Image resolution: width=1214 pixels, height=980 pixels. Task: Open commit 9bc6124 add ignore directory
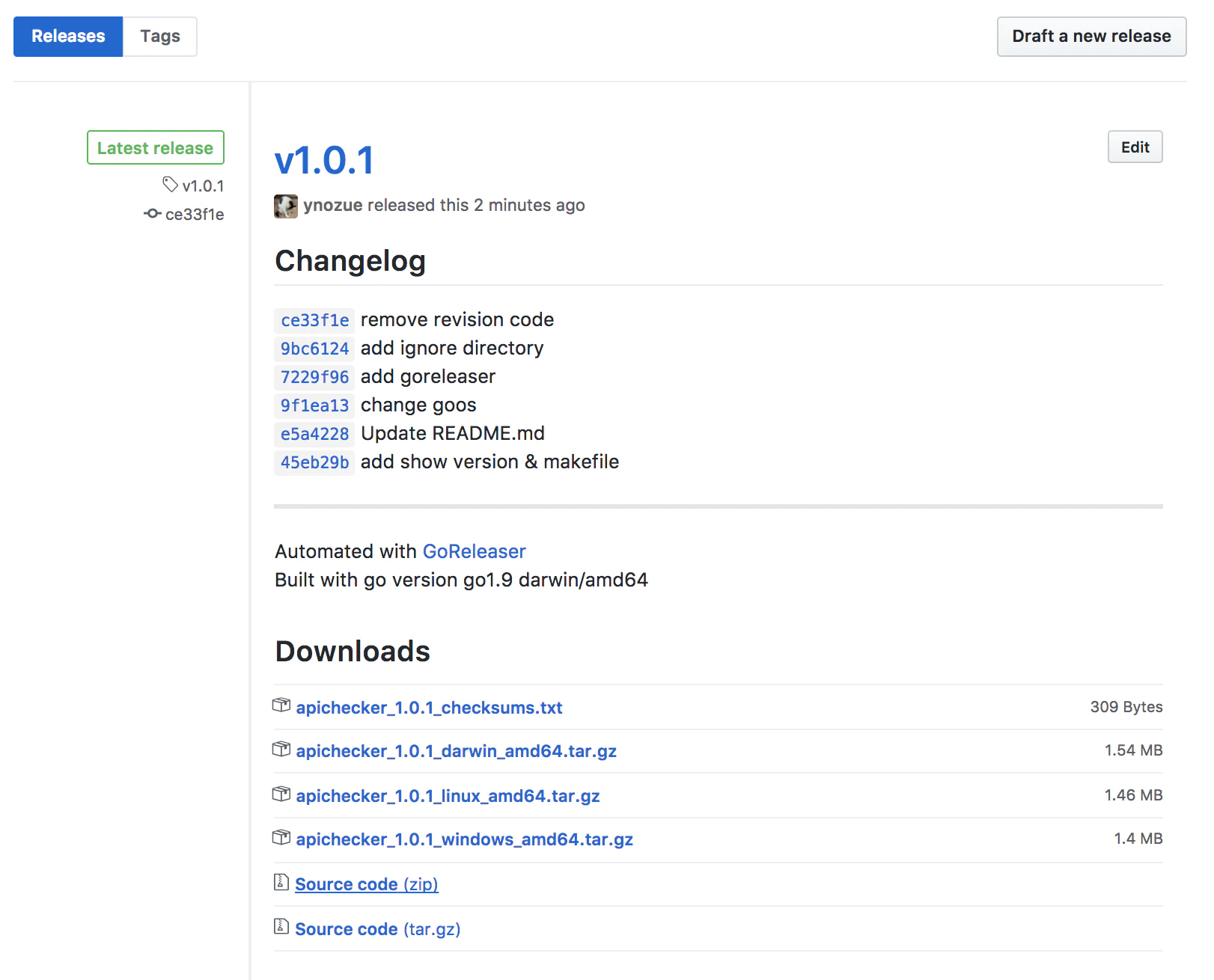[314, 349]
